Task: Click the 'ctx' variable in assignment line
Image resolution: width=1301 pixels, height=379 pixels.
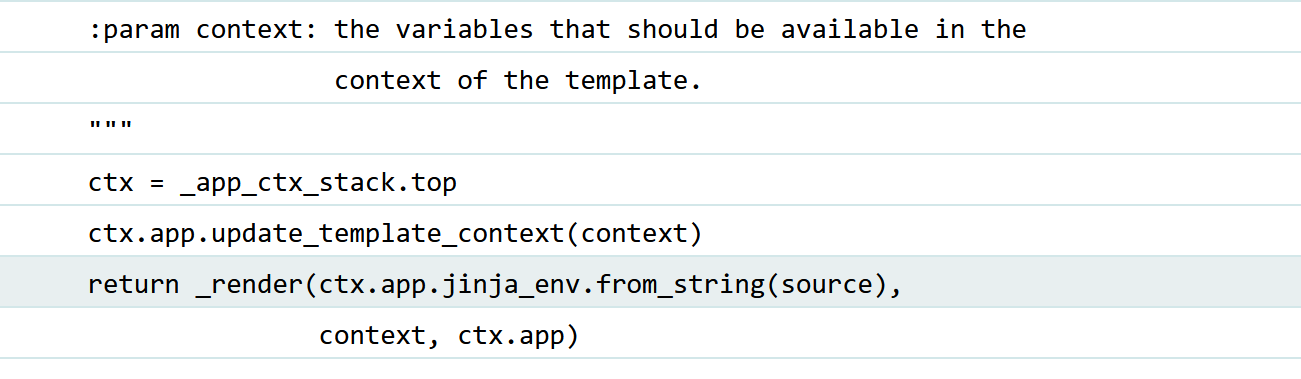Action: click(x=111, y=185)
